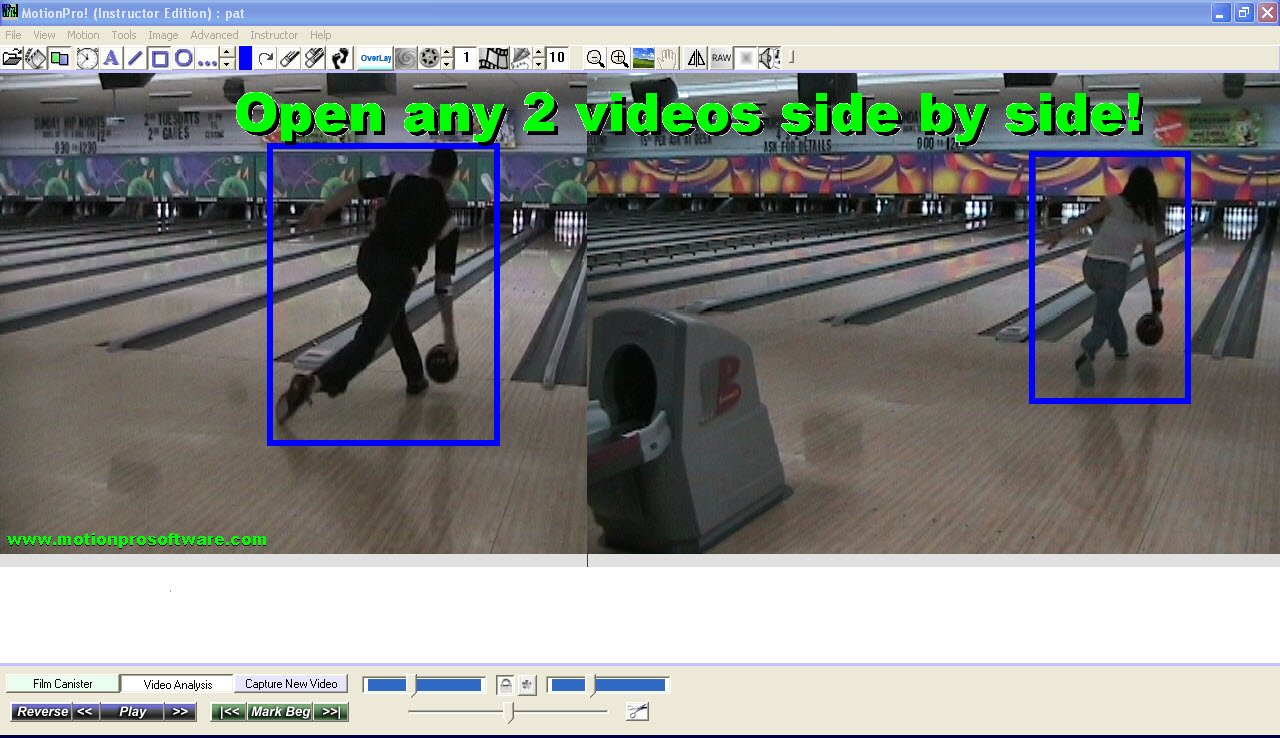Click the Capture New Video button

click(291, 683)
